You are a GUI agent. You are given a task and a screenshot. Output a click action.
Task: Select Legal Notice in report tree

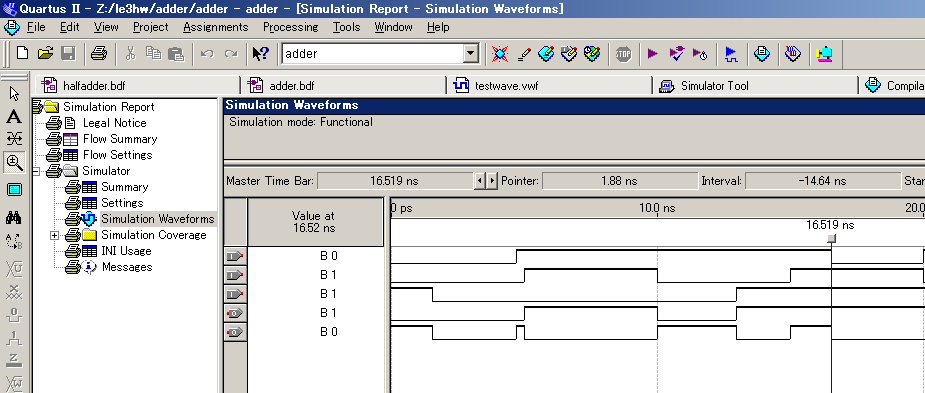click(114, 123)
